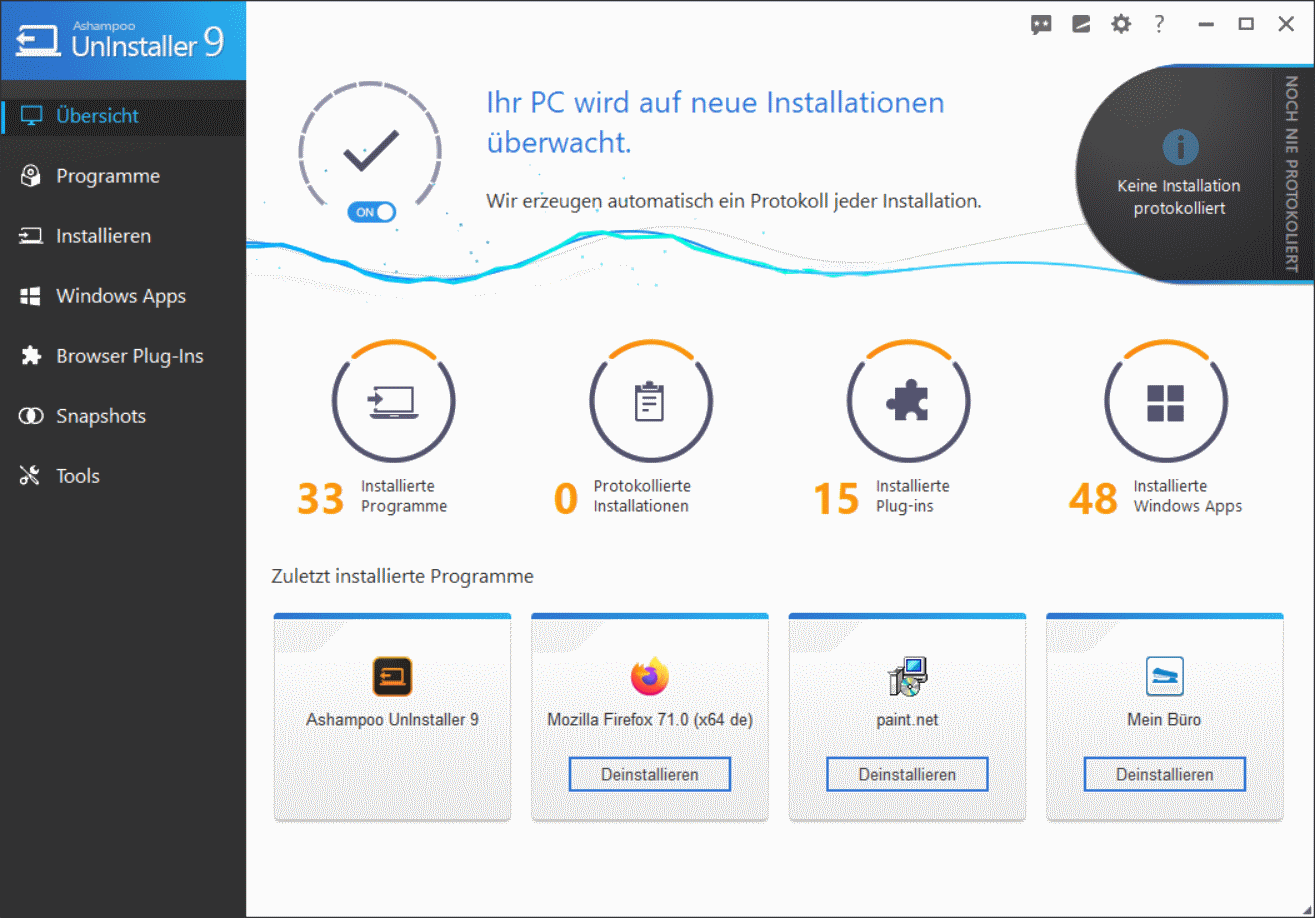Uninstall Mozilla Firefox via Deinstallieren

click(650, 774)
